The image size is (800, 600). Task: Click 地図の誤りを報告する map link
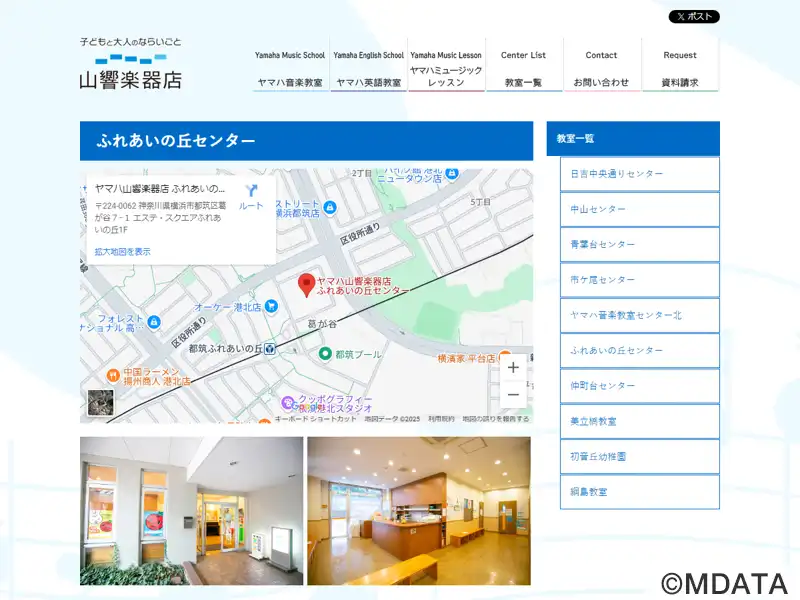point(495,419)
